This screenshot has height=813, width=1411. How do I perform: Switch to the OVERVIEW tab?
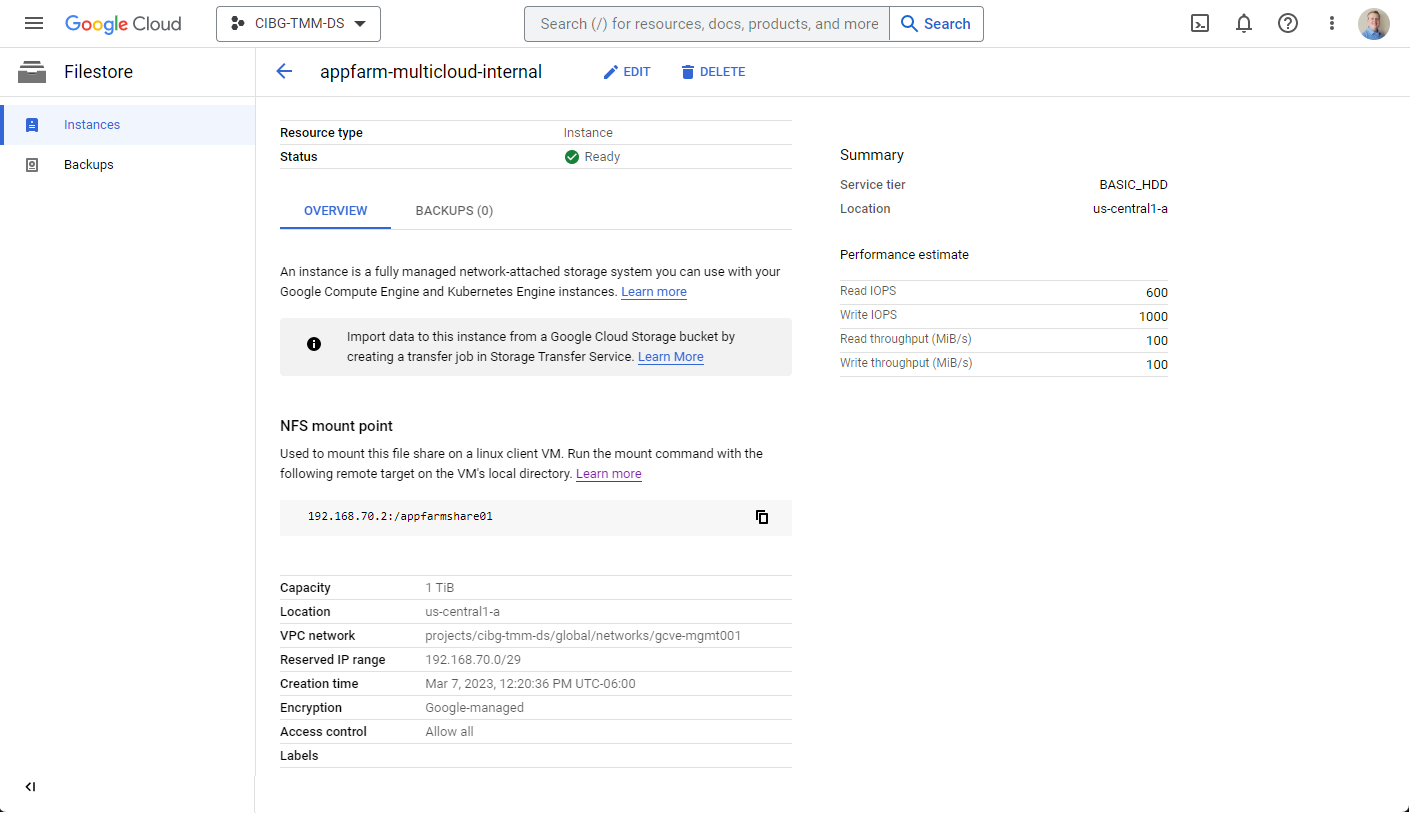336,211
